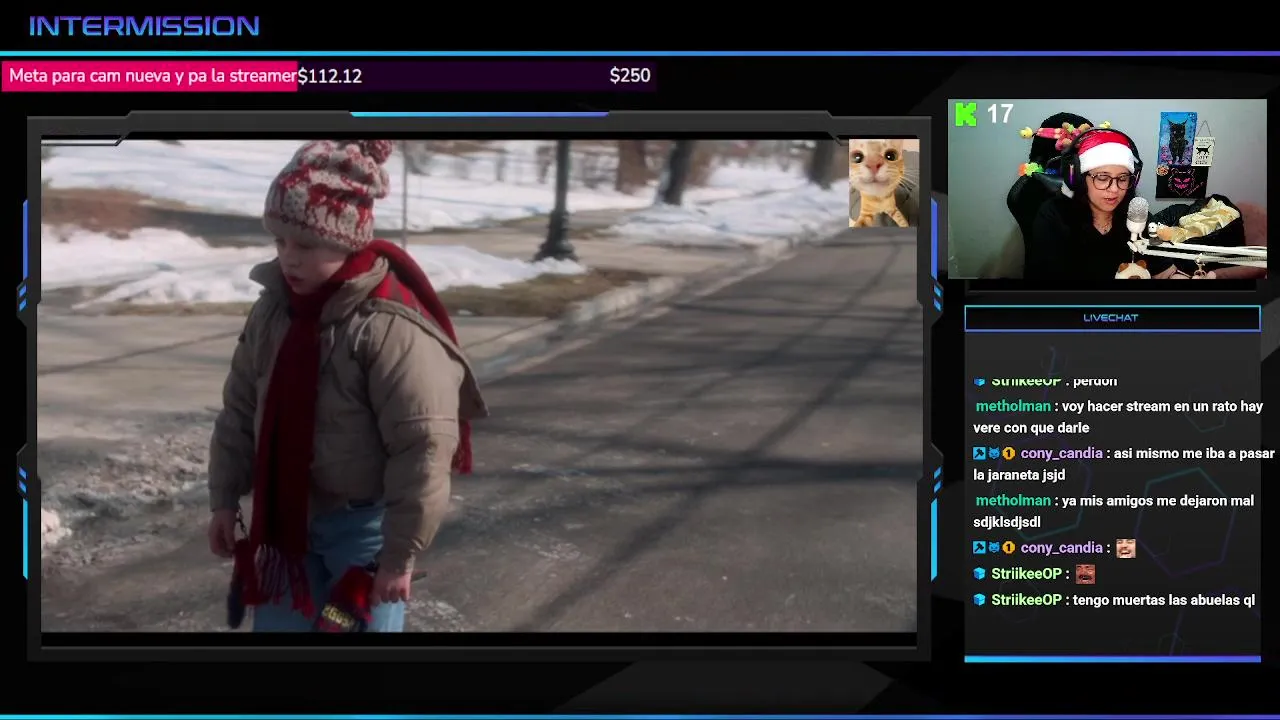The image size is (1280, 720).
Task: Open metholman profile from 'voy hacer stream' message
Action: (x=1013, y=406)
